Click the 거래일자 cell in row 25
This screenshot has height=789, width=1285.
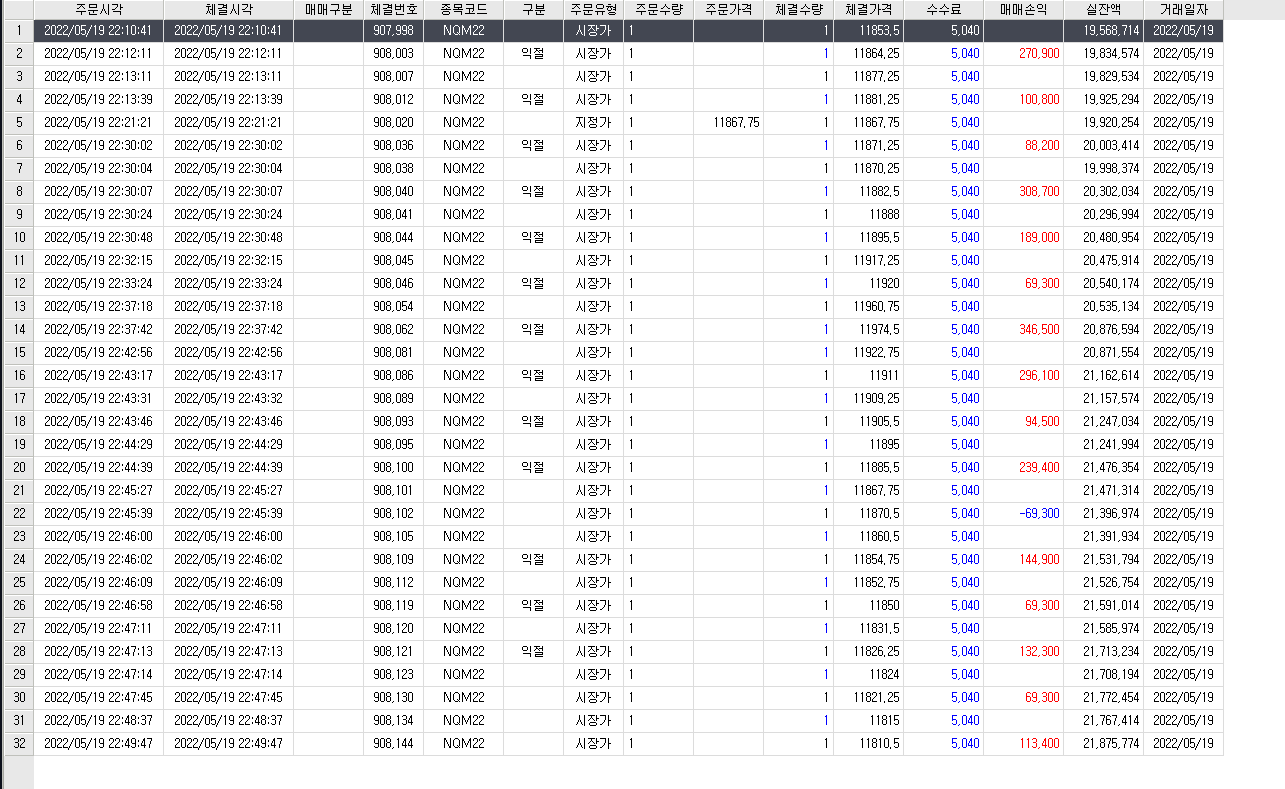1183,582
